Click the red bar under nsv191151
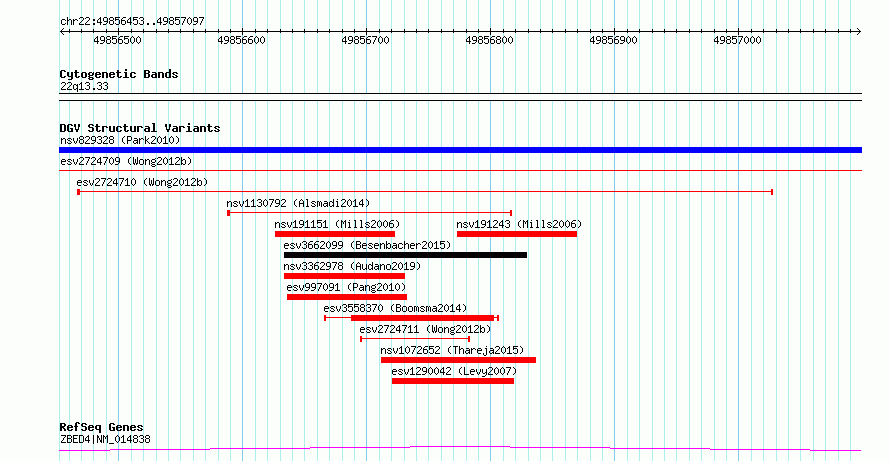890x461 pixels. point(335,234)
